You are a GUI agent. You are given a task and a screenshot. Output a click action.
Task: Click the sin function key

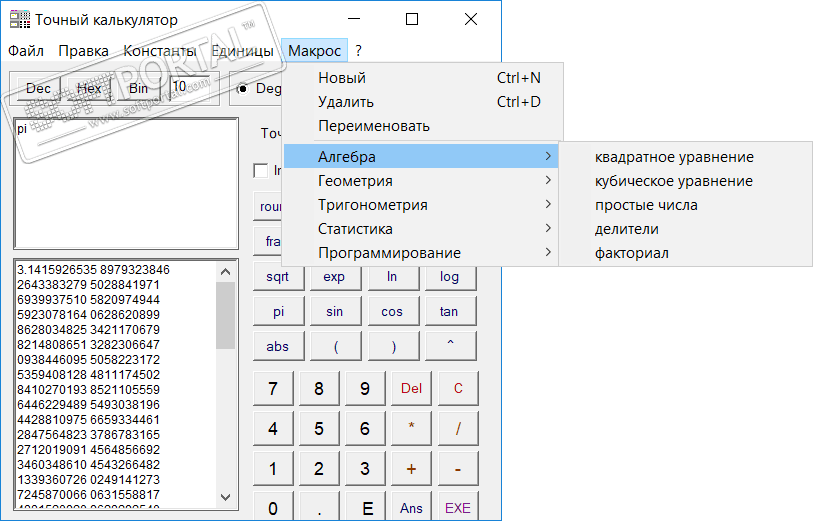335,312
